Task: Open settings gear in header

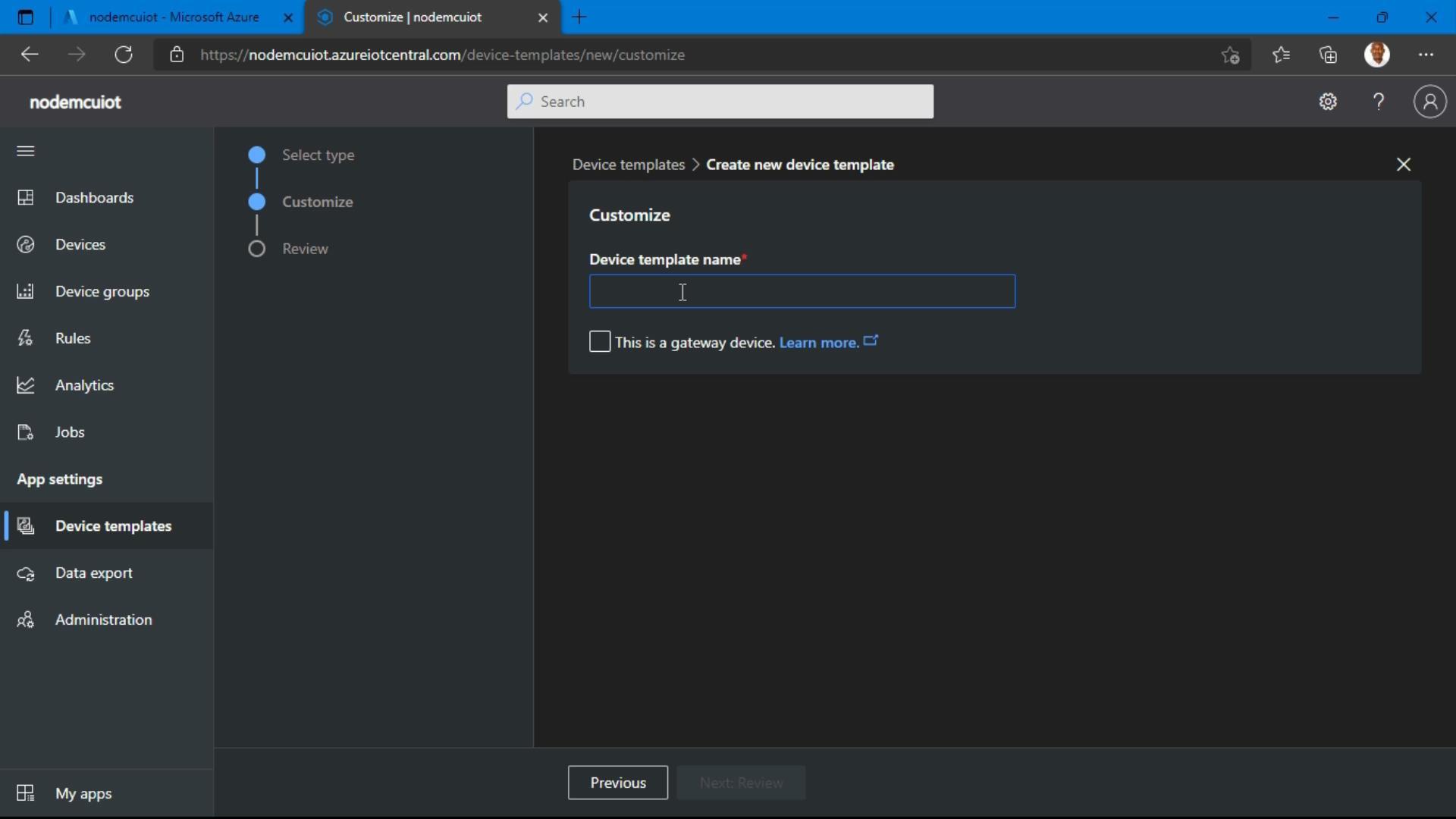Action: point(1327,102)
